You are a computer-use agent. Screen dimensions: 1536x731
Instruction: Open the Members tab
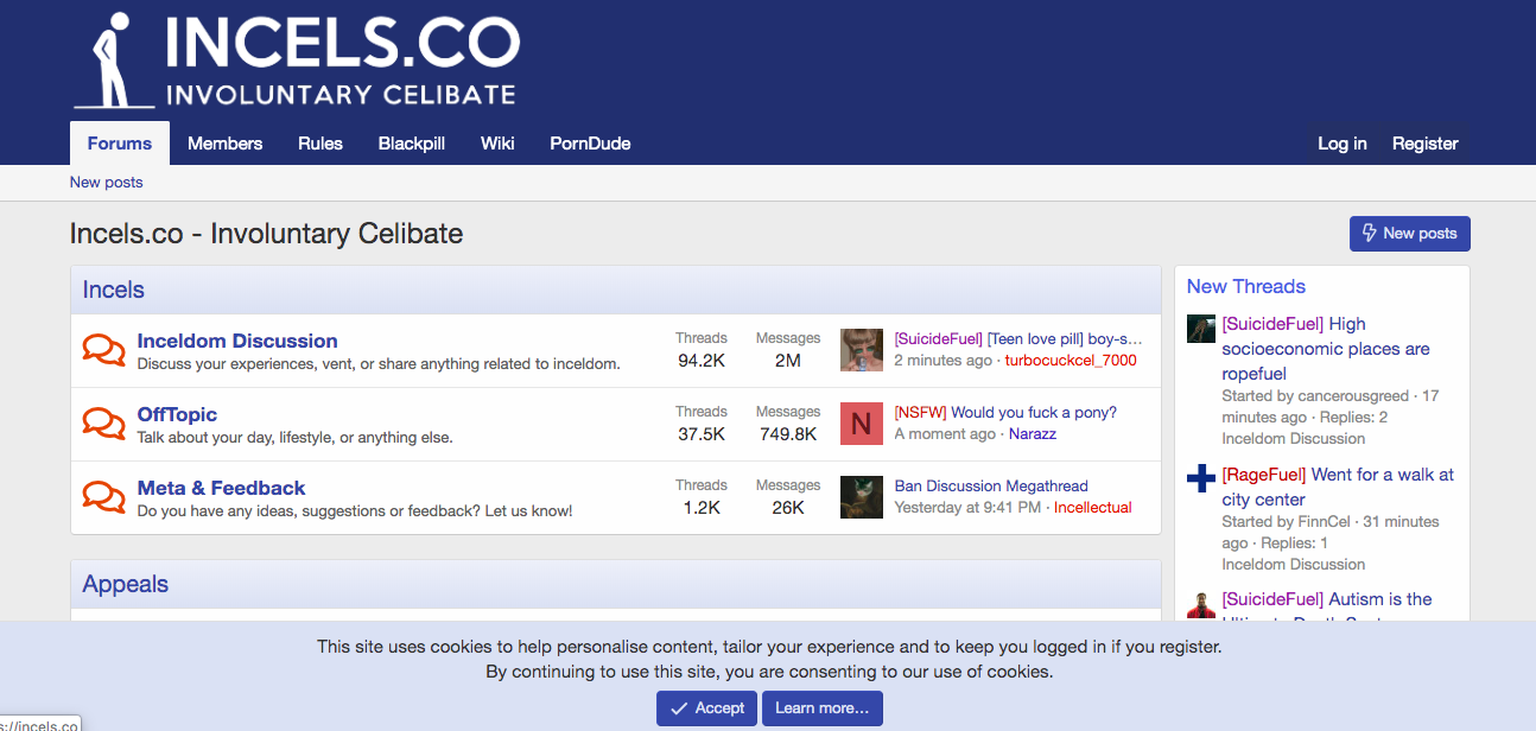pyautogui.click(x=225, y=143)
